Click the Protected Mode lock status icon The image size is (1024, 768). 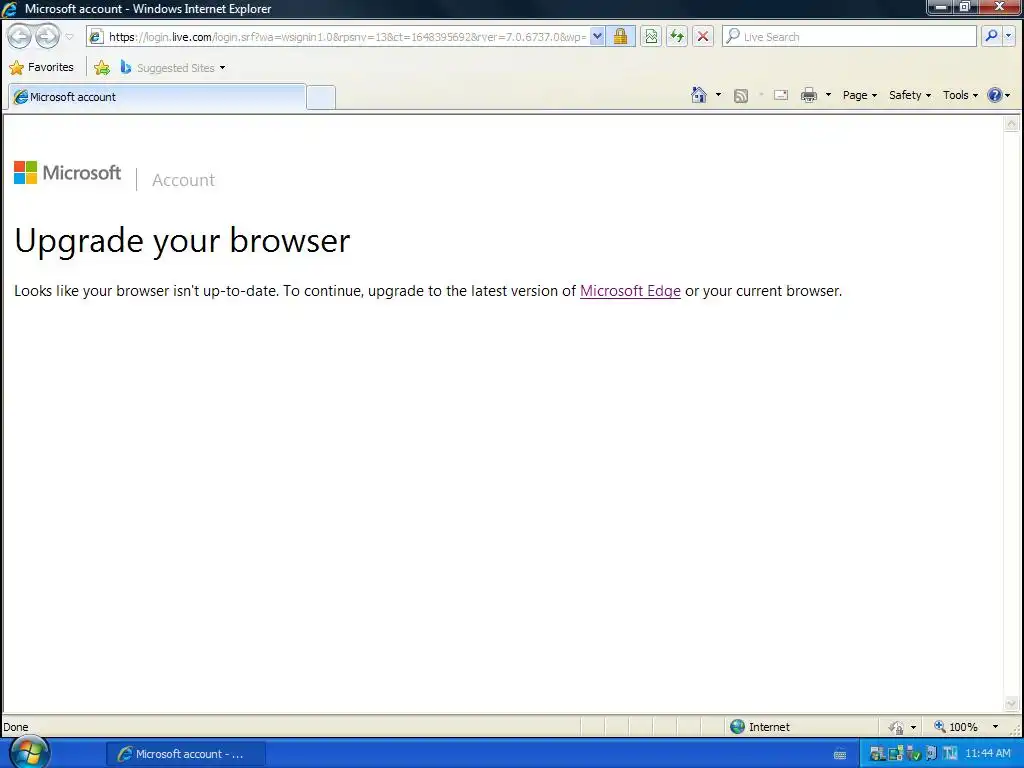click(895, 727)
